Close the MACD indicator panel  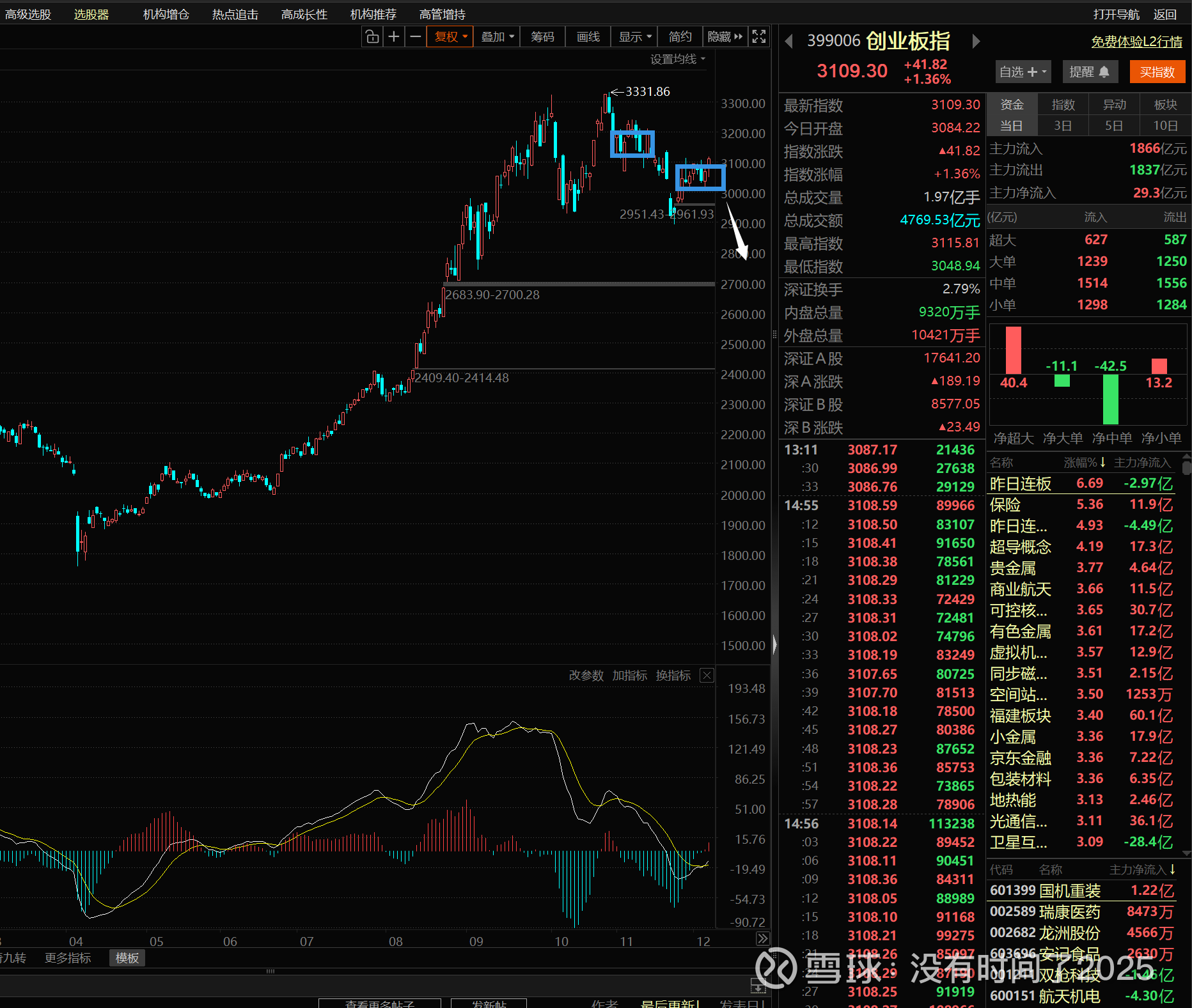(707, 676)
